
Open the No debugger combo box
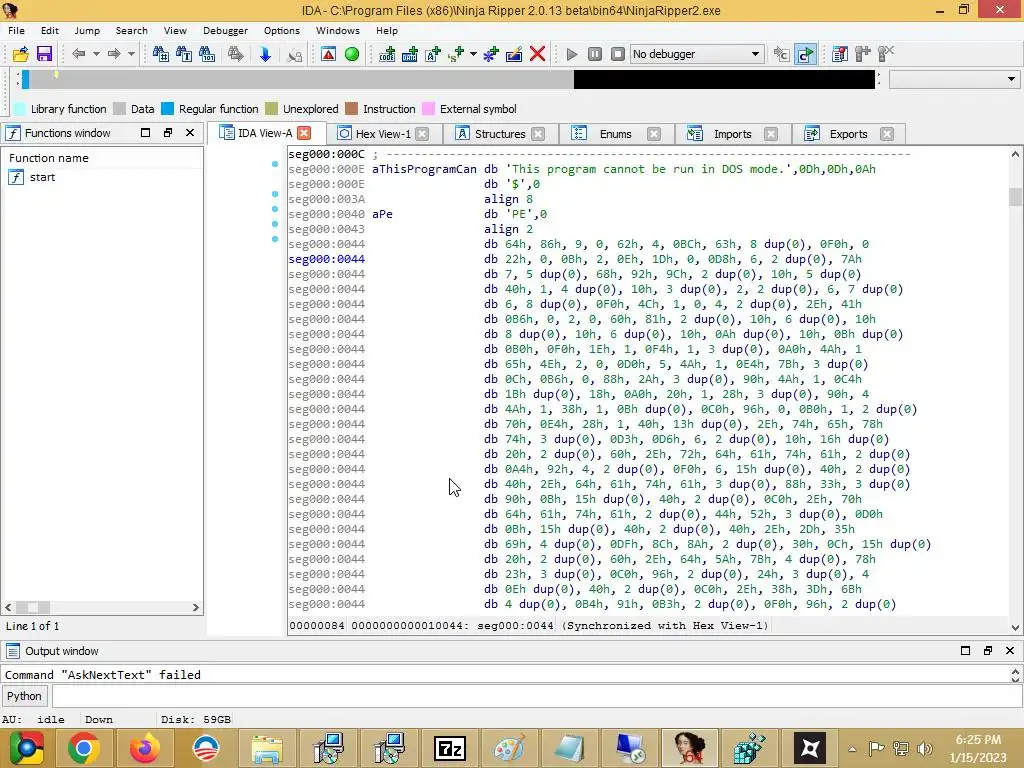pos(697,54)
